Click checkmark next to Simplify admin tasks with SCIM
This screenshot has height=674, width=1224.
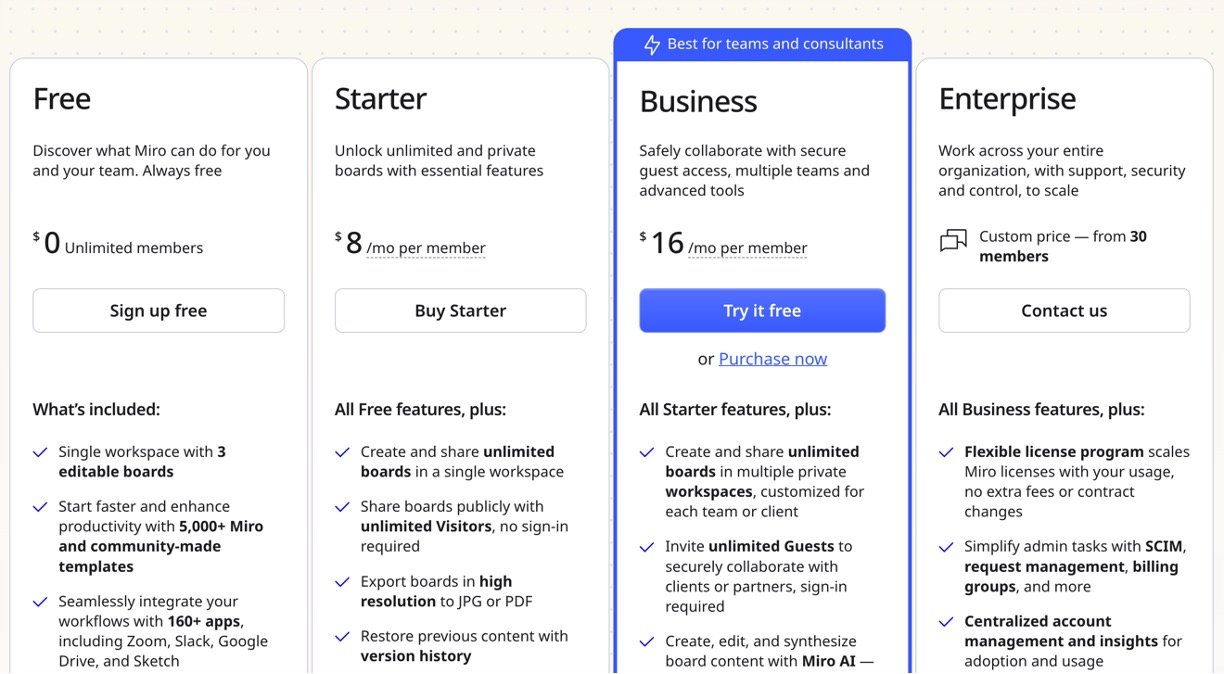[x=946, y=548]
